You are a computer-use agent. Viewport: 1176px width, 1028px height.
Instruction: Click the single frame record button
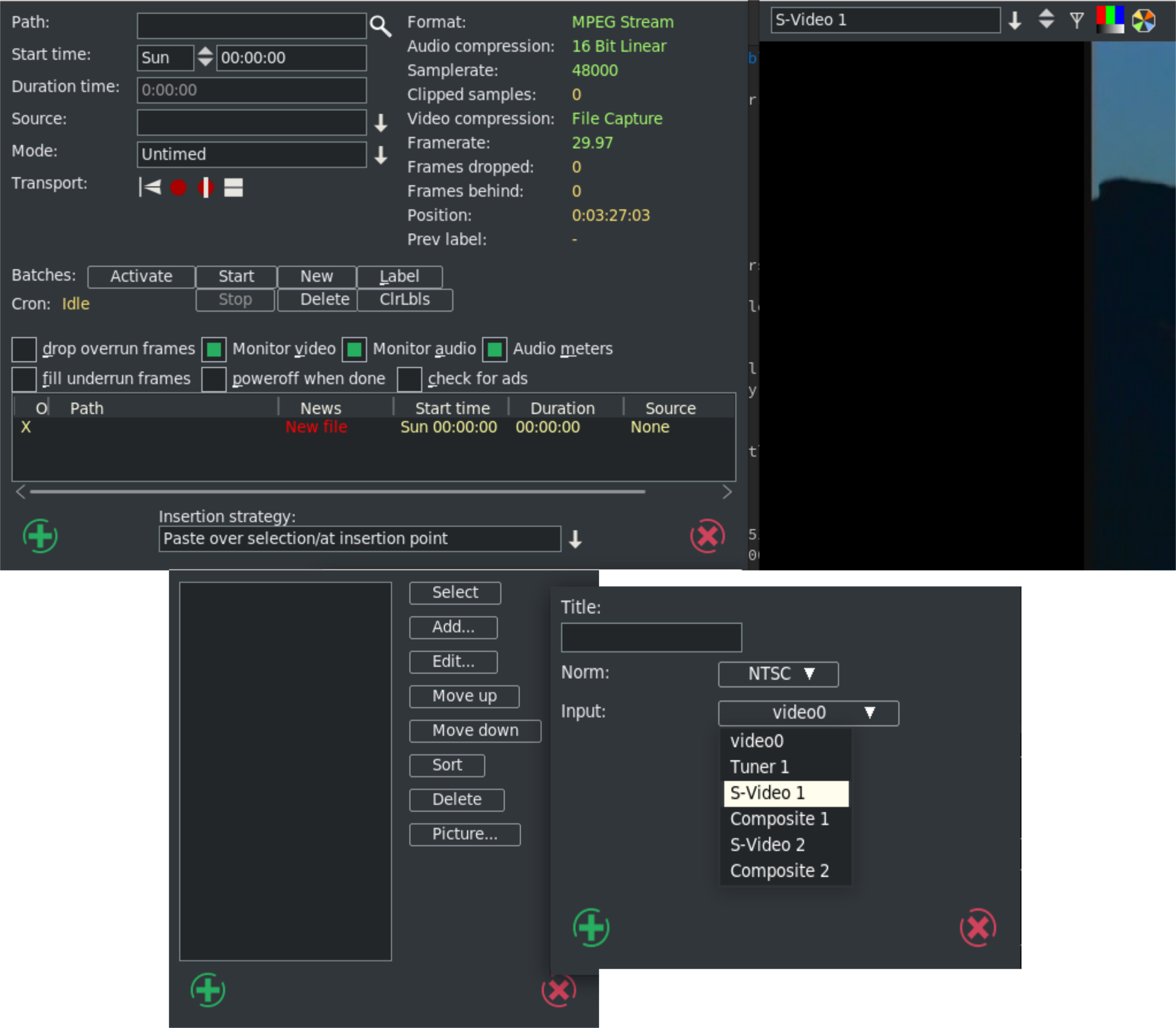tap(205, 188)
